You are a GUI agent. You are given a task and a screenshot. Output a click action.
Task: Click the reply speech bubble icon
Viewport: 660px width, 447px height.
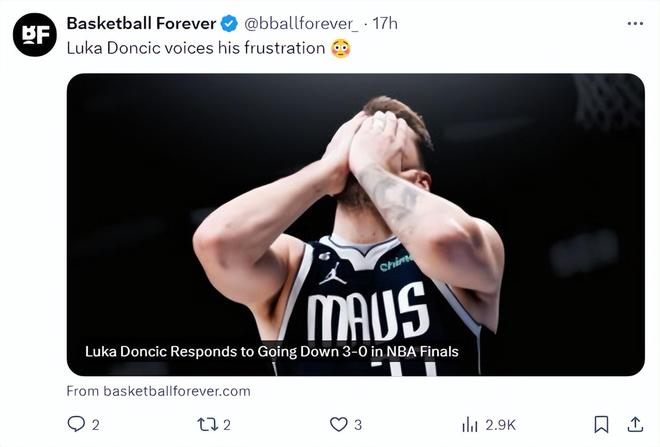[x=76, y=424]
